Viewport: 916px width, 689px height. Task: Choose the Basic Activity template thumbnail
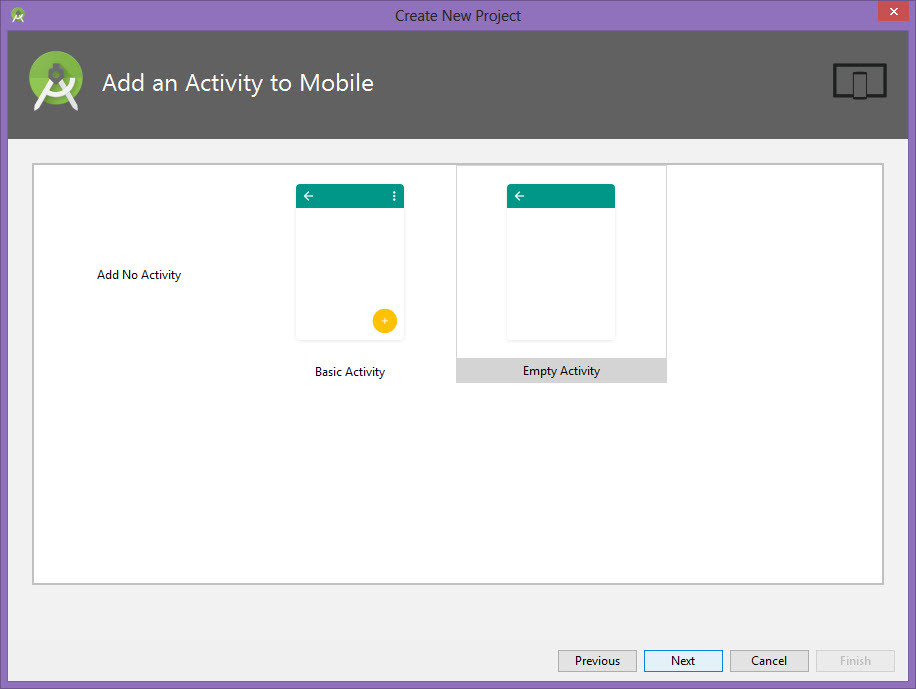pos(350,262)
